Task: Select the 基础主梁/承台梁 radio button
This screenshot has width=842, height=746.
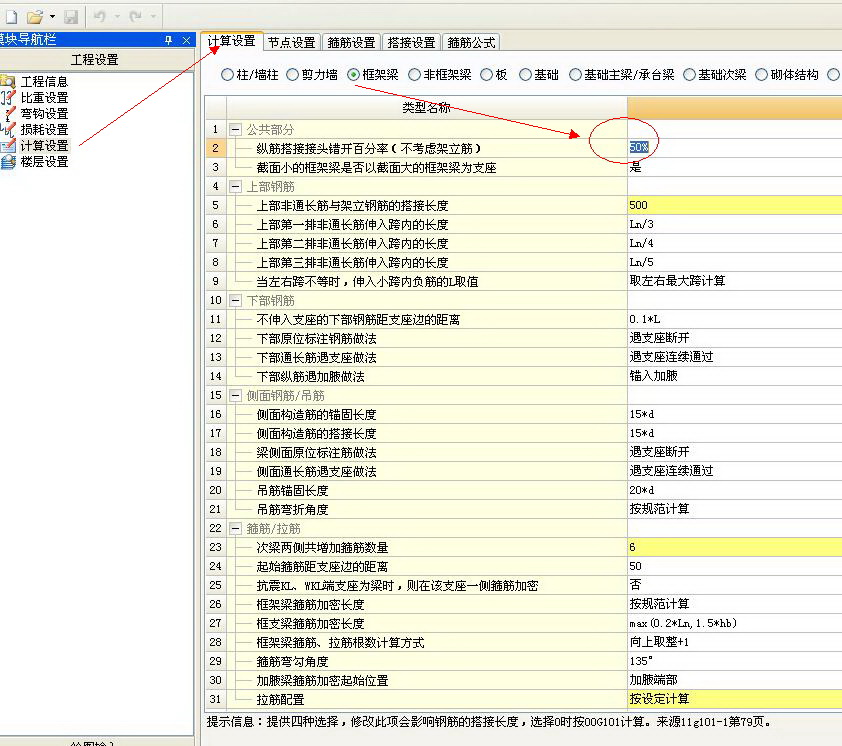Action: 575,75
